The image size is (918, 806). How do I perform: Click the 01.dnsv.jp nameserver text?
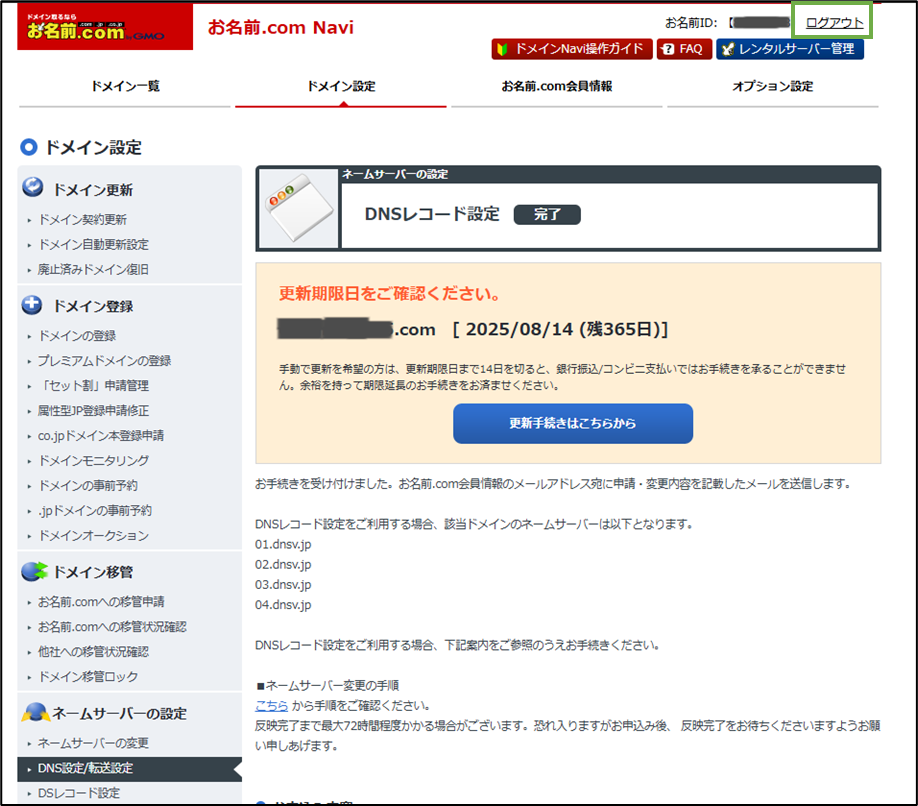point(283,544)
